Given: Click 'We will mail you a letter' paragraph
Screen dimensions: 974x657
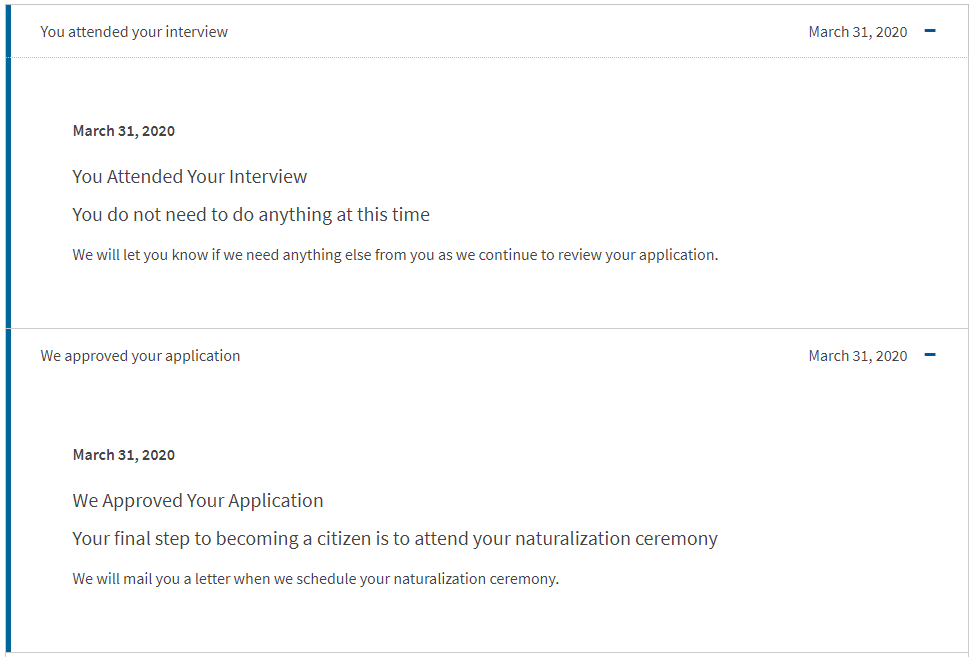Looking at the screenshot, I should [316, 579].
